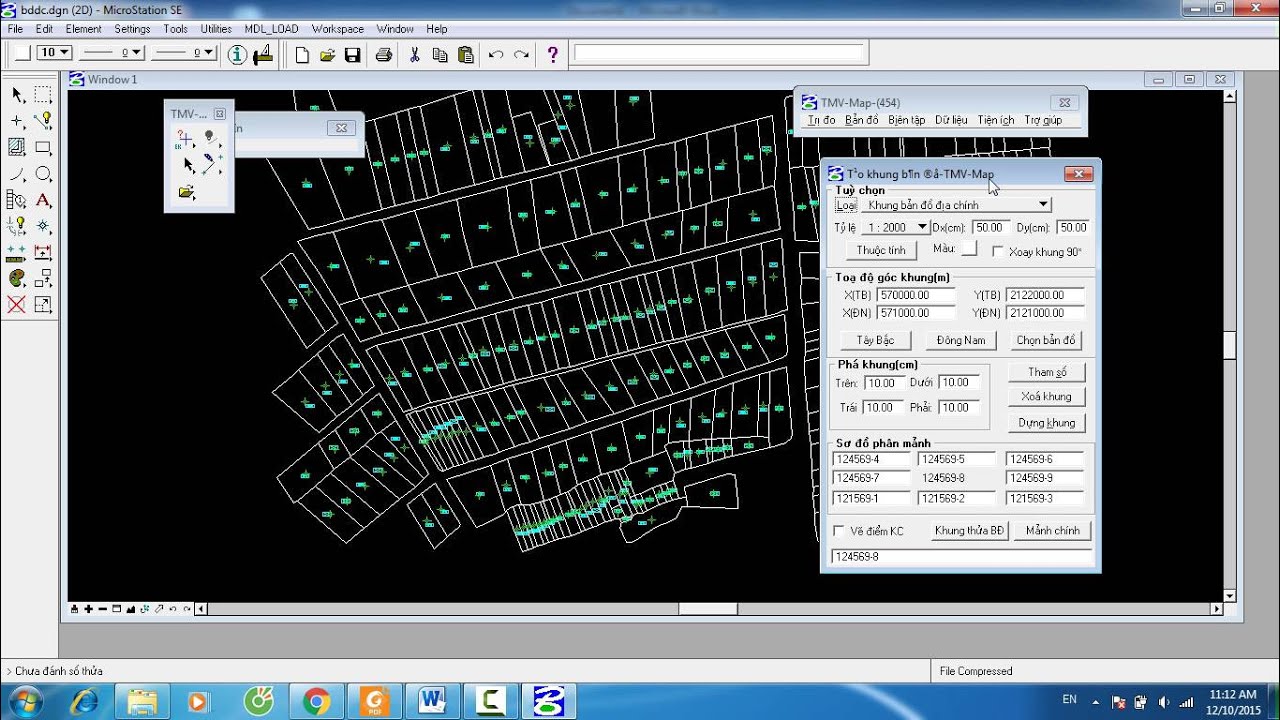Open the Utilities menu
This screenshot has width=1280, height=720.
pos(216,29)
